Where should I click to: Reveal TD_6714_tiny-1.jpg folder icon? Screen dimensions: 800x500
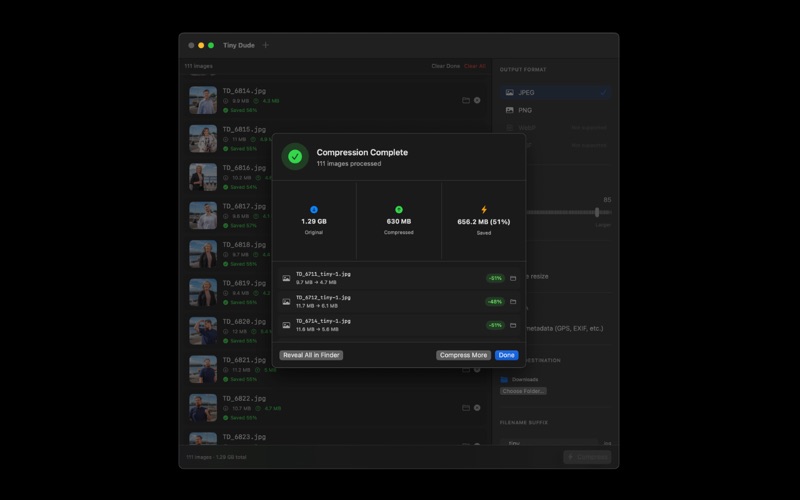tap(513, 325)
